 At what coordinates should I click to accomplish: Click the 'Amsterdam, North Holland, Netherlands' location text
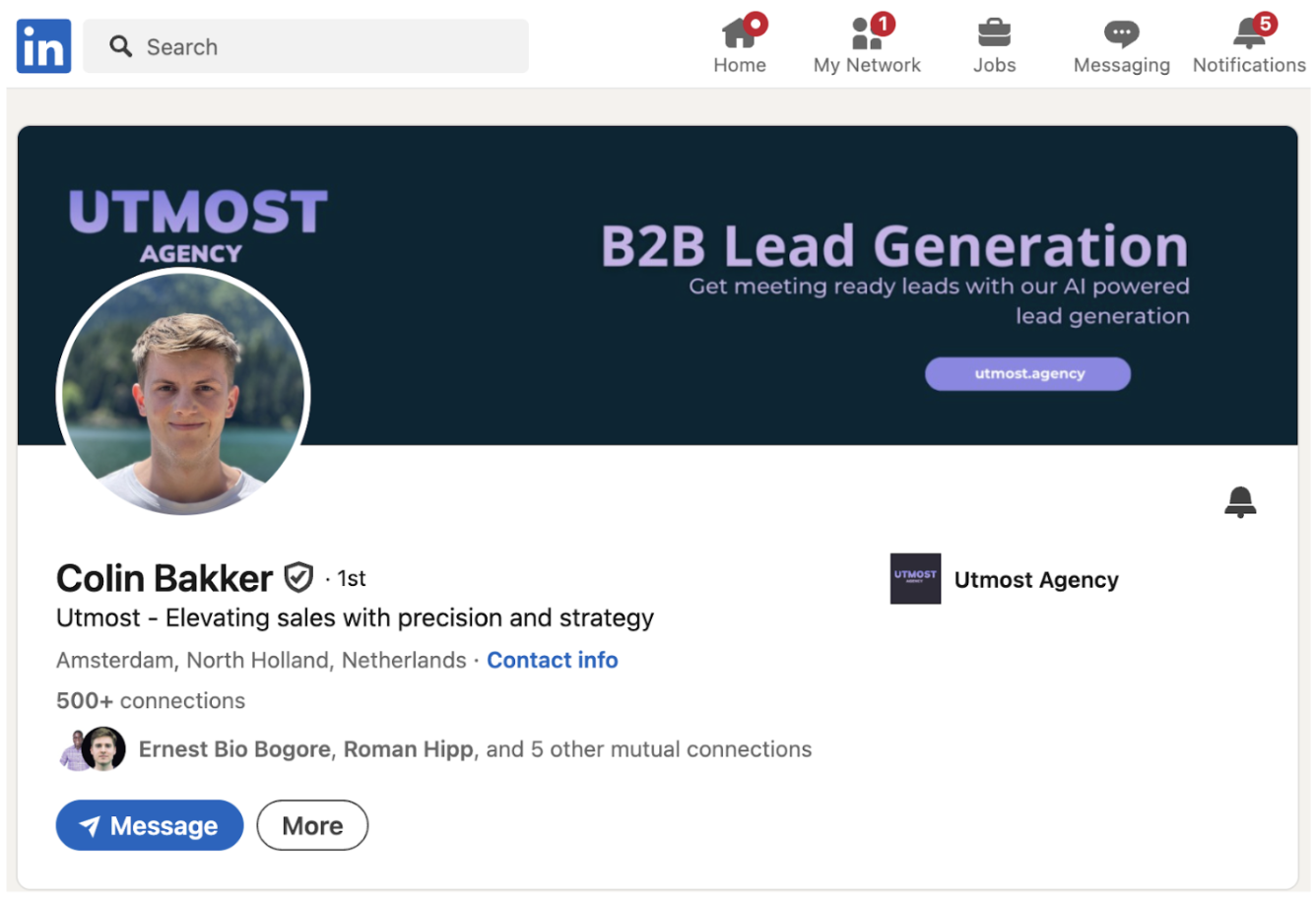click(261, 660)
